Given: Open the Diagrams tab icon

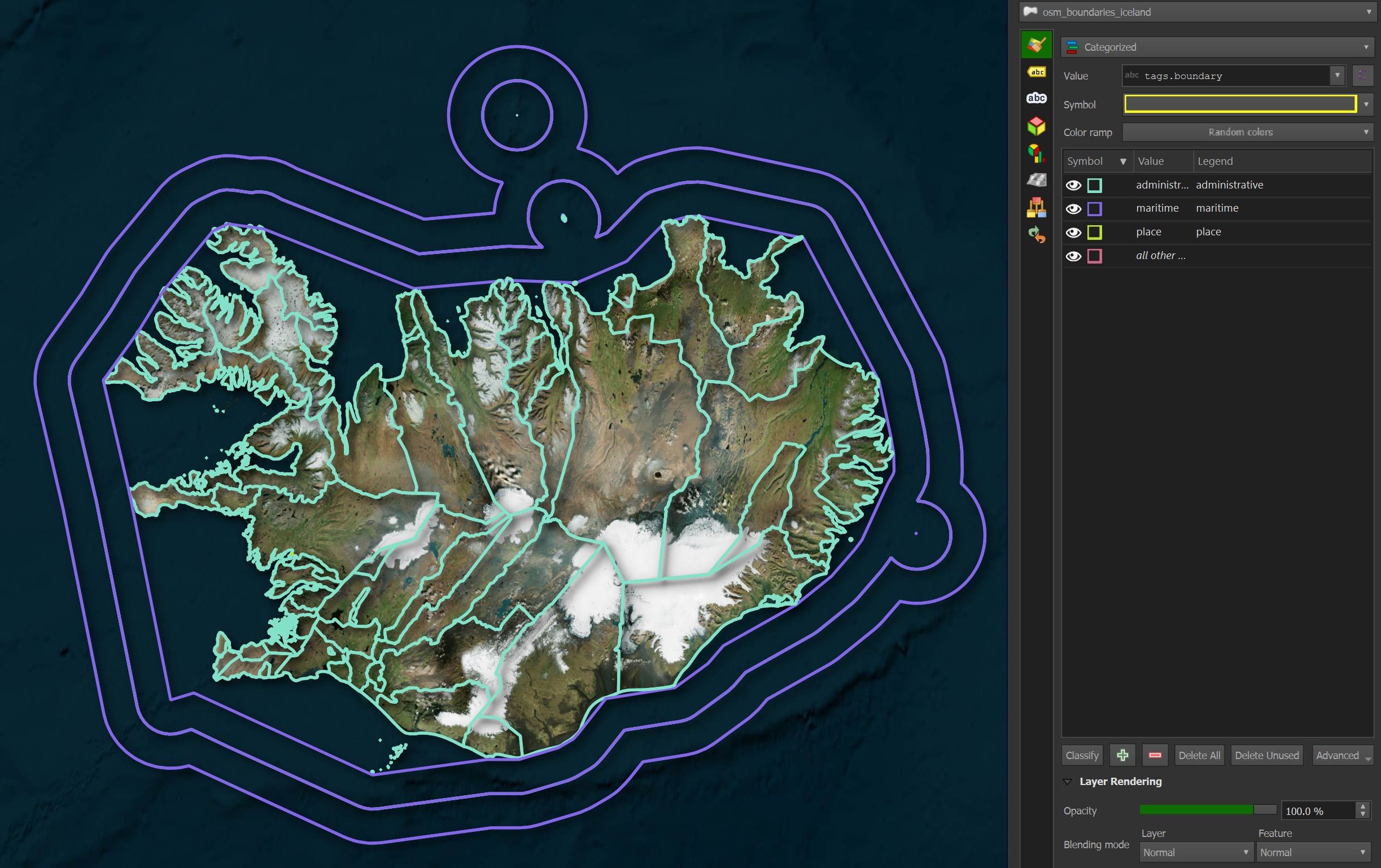Looking at the screenshot, I should click(x=1037, y=153).
